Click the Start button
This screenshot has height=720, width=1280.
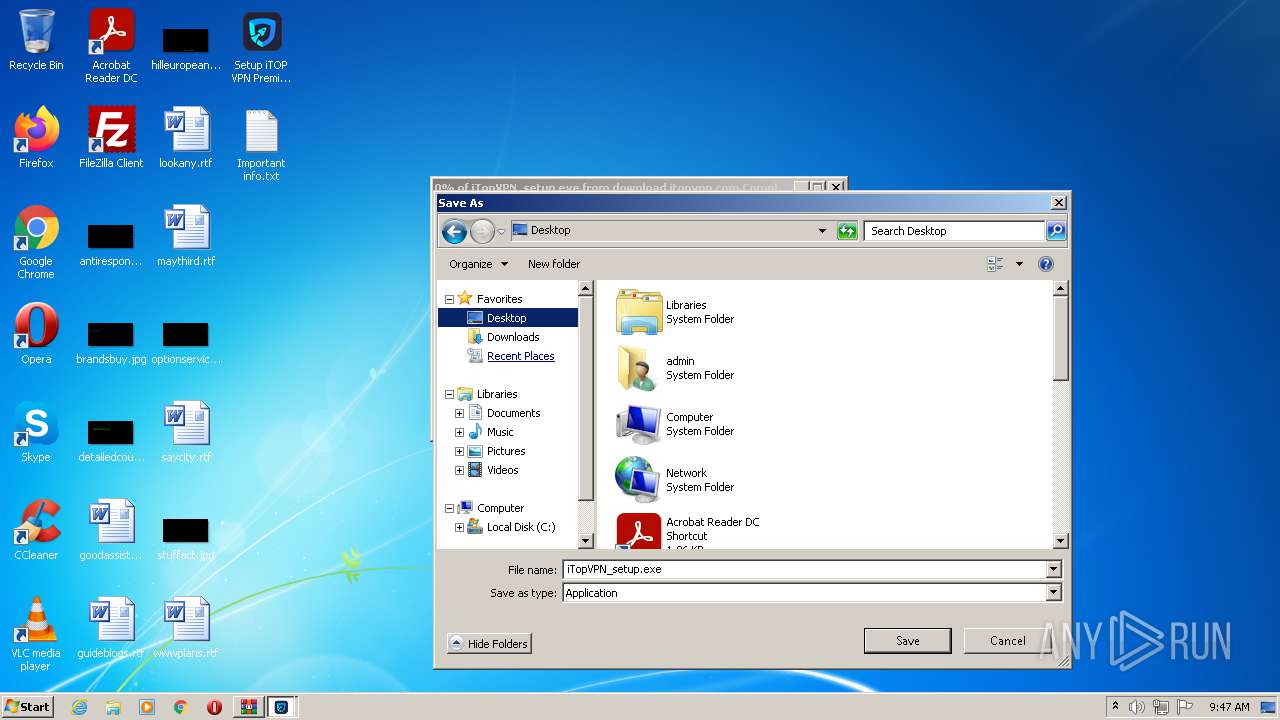coord(27,707)
